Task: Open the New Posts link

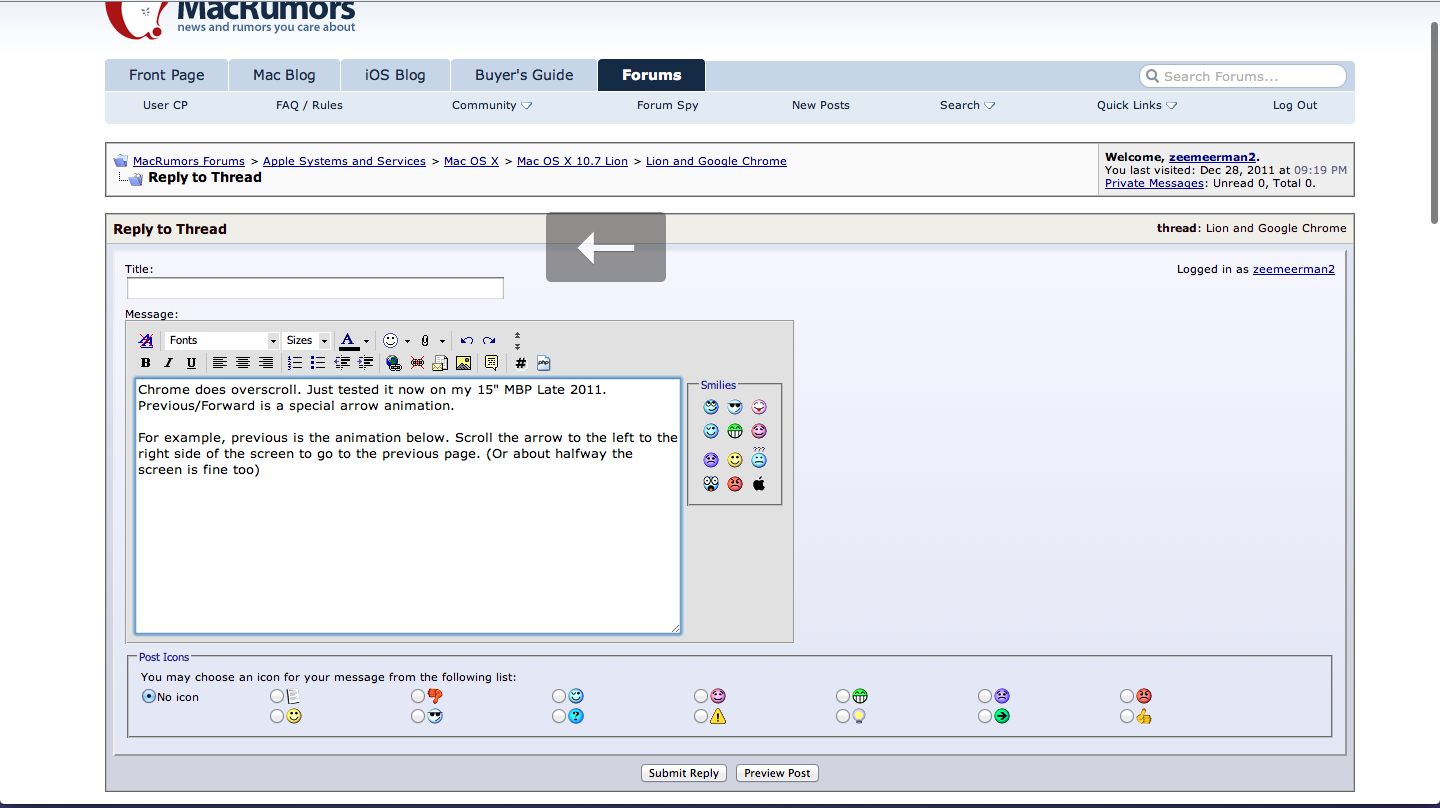Action: (x=821, y=105)
